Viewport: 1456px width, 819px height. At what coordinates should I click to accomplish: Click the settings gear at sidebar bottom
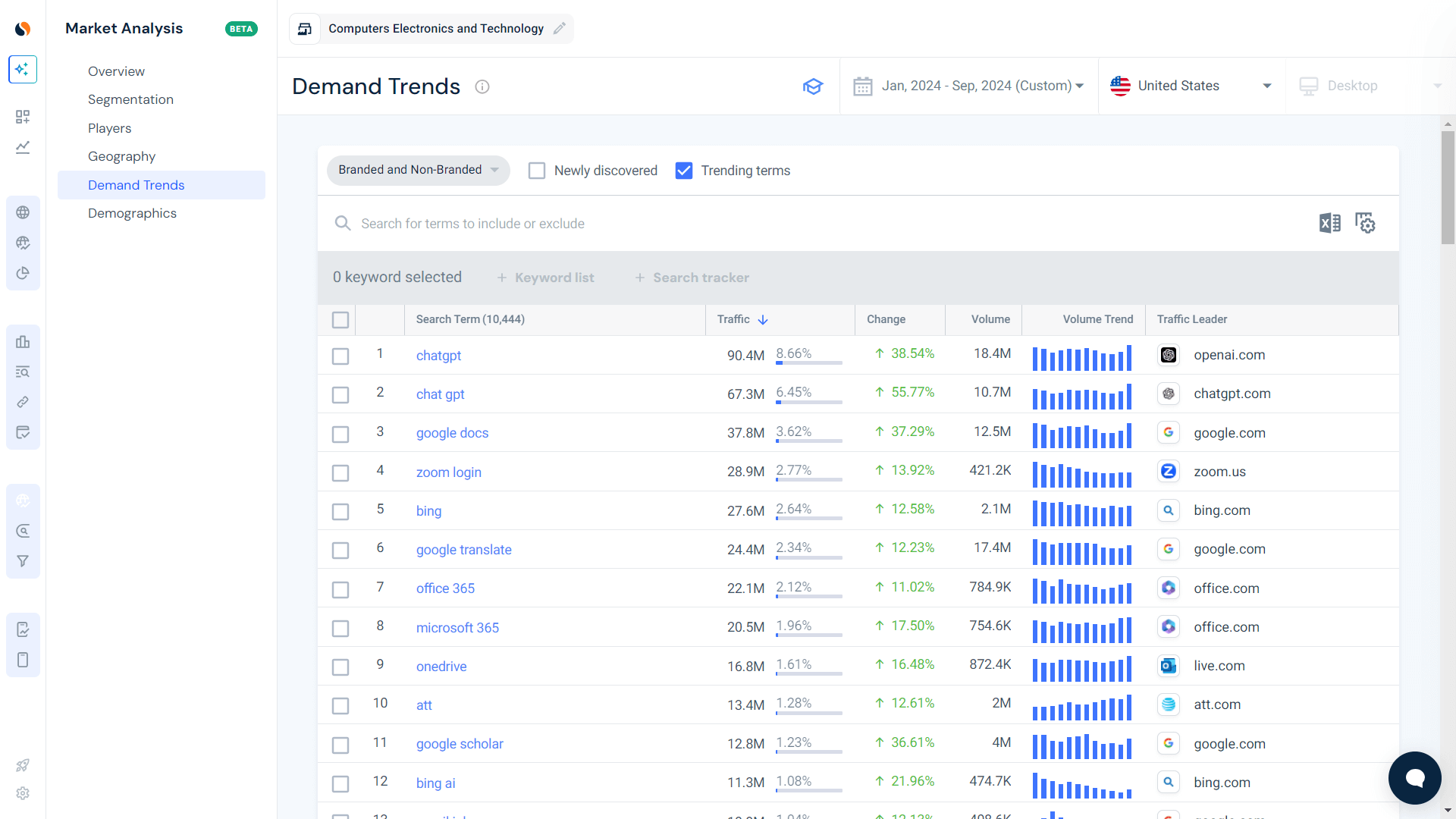point(23,793)
